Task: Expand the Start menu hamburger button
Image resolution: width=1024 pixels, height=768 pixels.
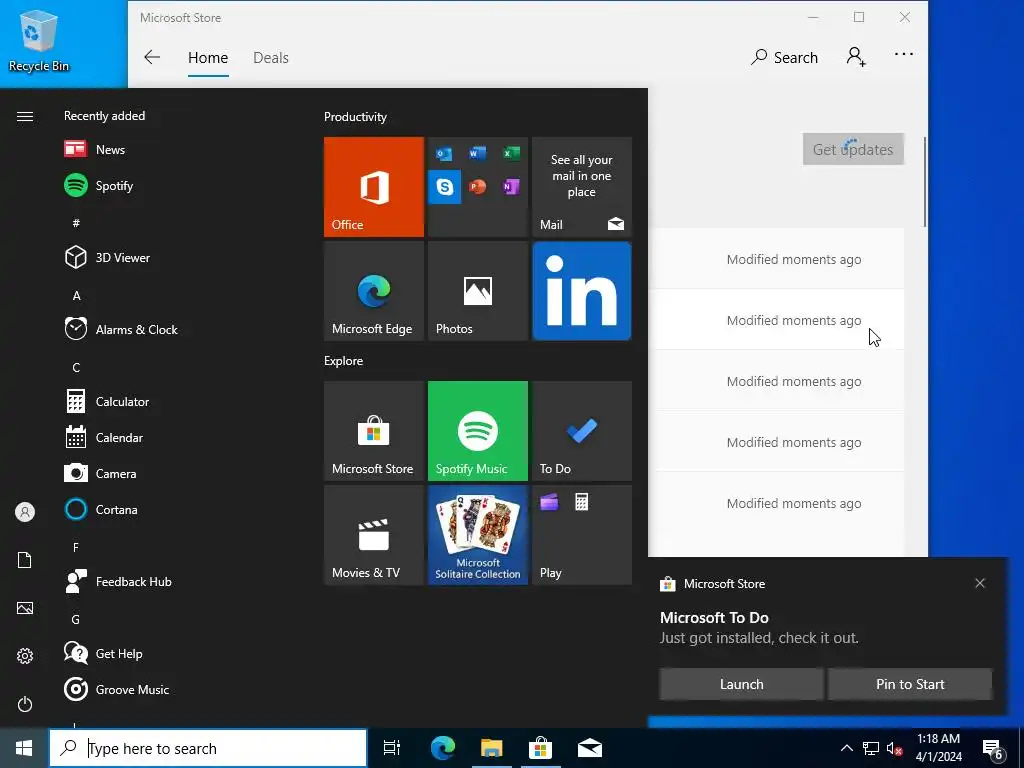Action: pos(25,116)
